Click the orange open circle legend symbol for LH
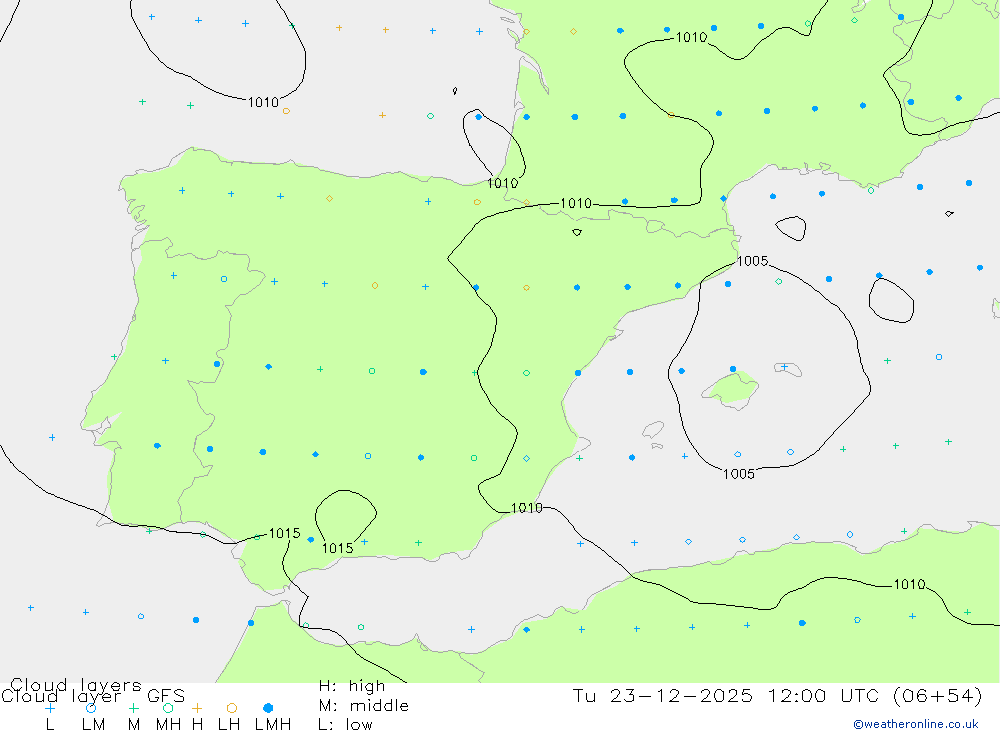Viewport: 1000px width, 733px height. pyautogui.click(x=232, y=708)
